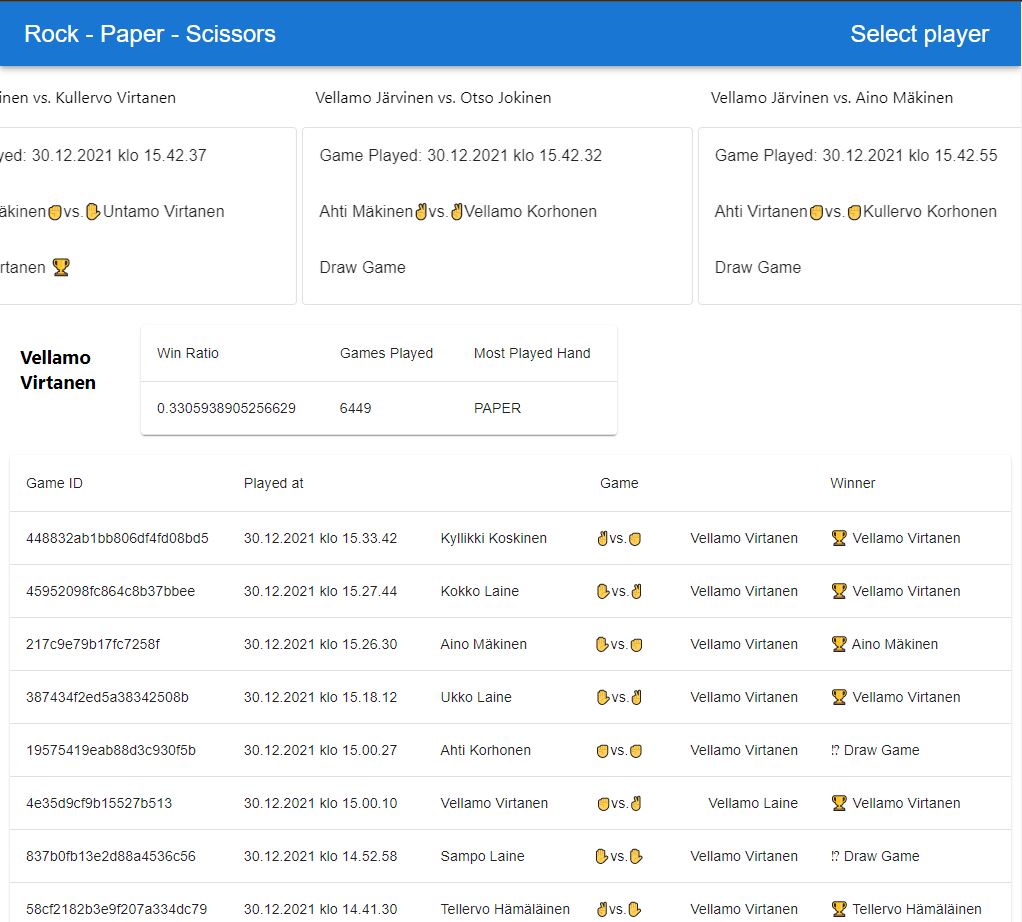This screenshot has height=922, width=1022.
Task: Click the Played at column header
Action: pyautogui.click(x=273, y=483)
